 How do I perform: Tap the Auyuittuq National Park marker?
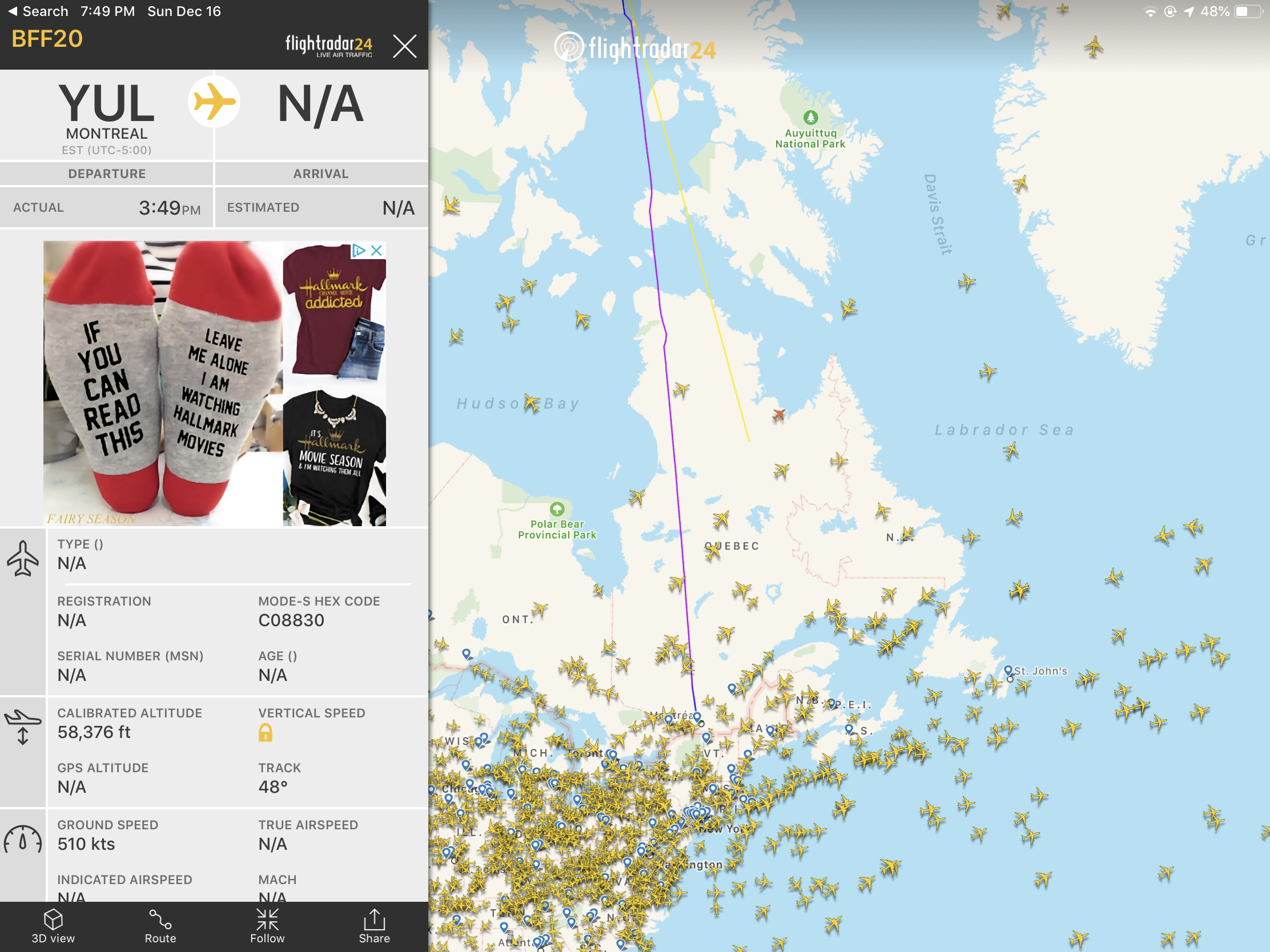810,118
